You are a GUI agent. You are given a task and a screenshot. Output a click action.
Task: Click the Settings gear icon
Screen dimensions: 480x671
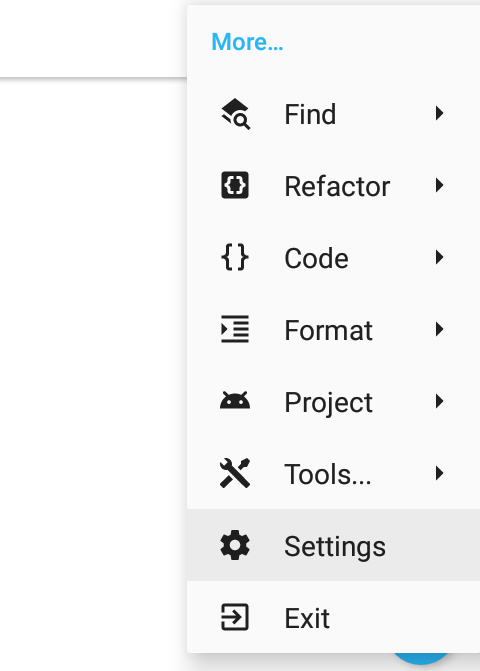235,545
